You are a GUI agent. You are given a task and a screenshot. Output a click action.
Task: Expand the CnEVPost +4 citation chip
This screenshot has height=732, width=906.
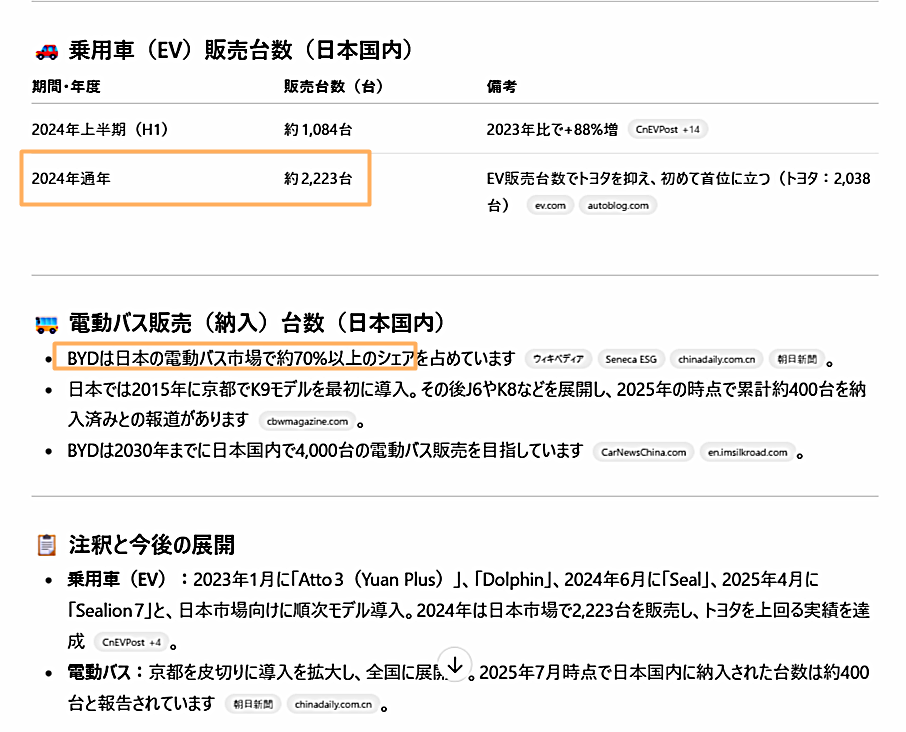pos(132,642)
